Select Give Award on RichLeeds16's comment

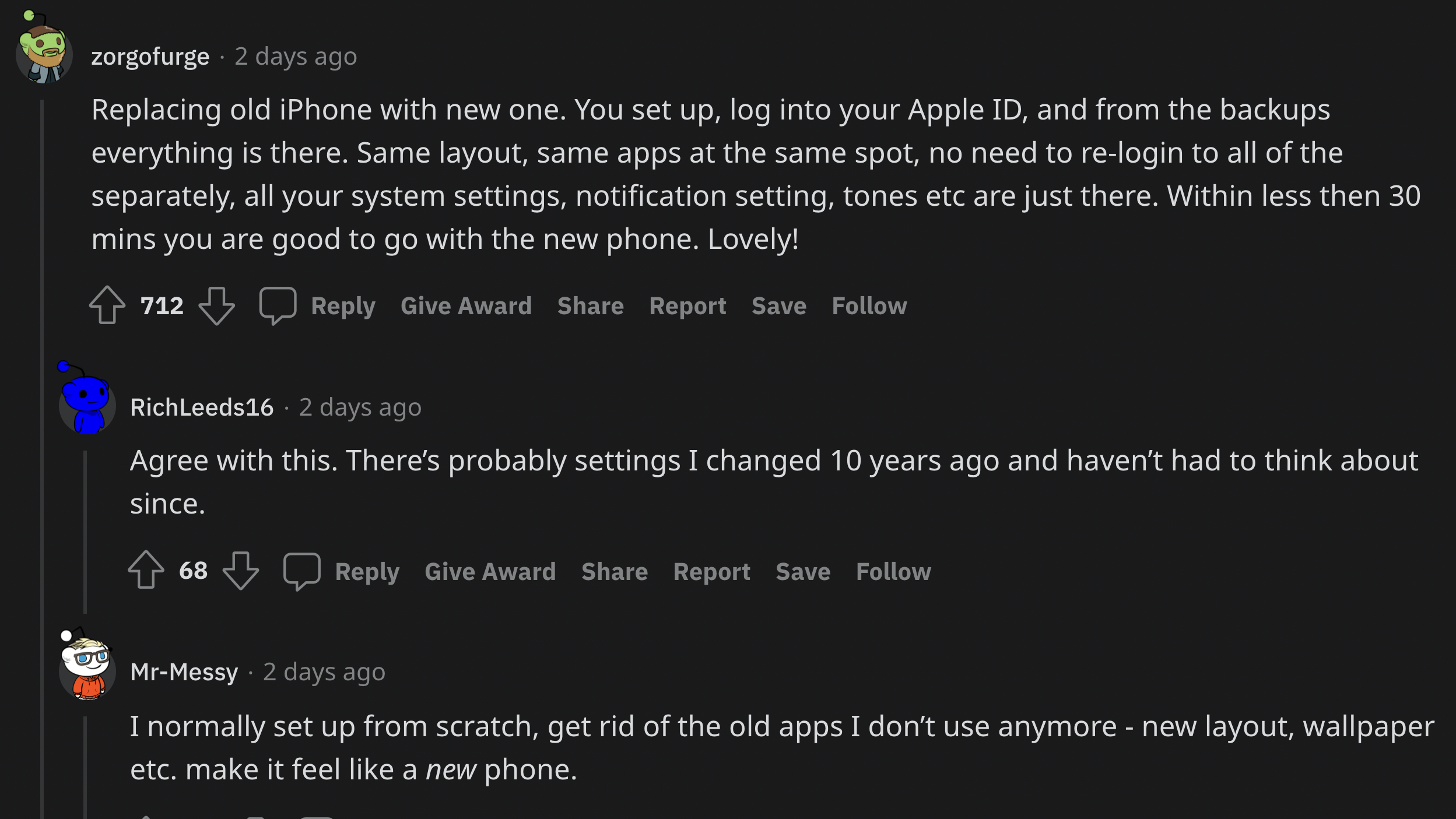490,570
